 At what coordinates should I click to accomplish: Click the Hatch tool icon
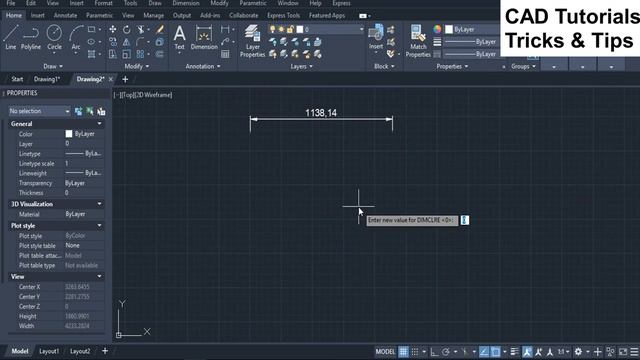[91, 54]
